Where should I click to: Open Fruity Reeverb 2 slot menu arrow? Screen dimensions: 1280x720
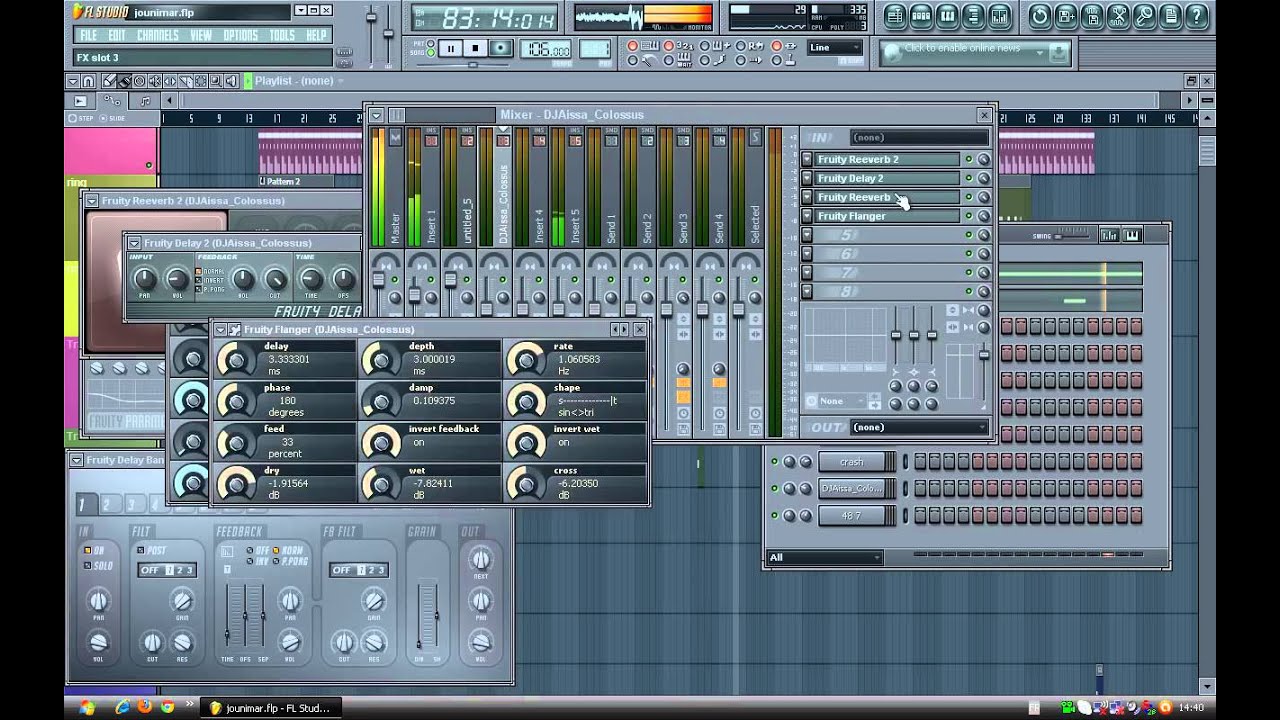click(x=807, y=159)
